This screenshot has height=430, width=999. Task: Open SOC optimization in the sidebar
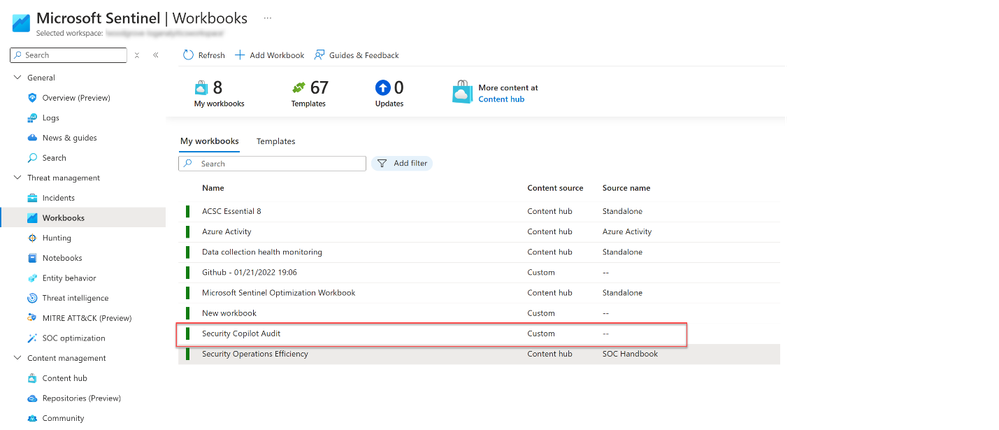(74, 338)
